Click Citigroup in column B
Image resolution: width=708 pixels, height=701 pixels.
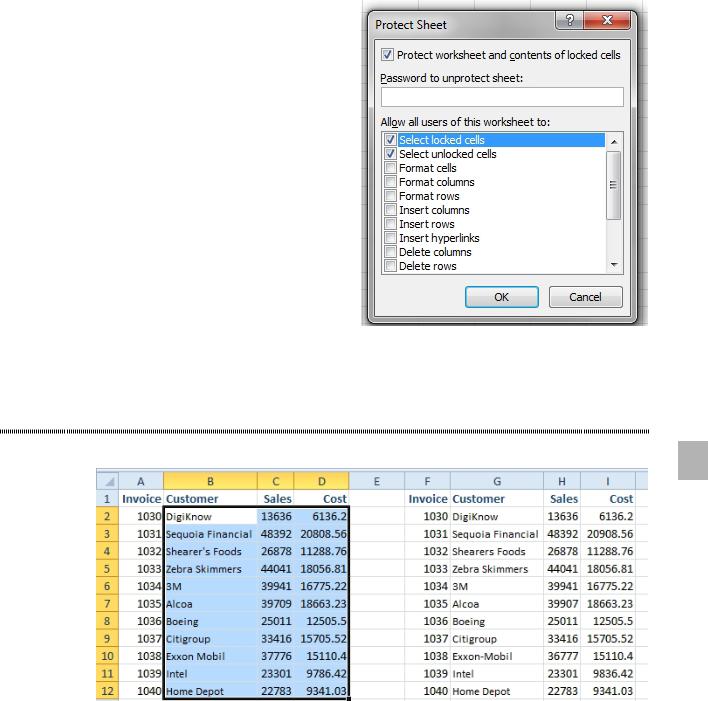coord(210,639)
